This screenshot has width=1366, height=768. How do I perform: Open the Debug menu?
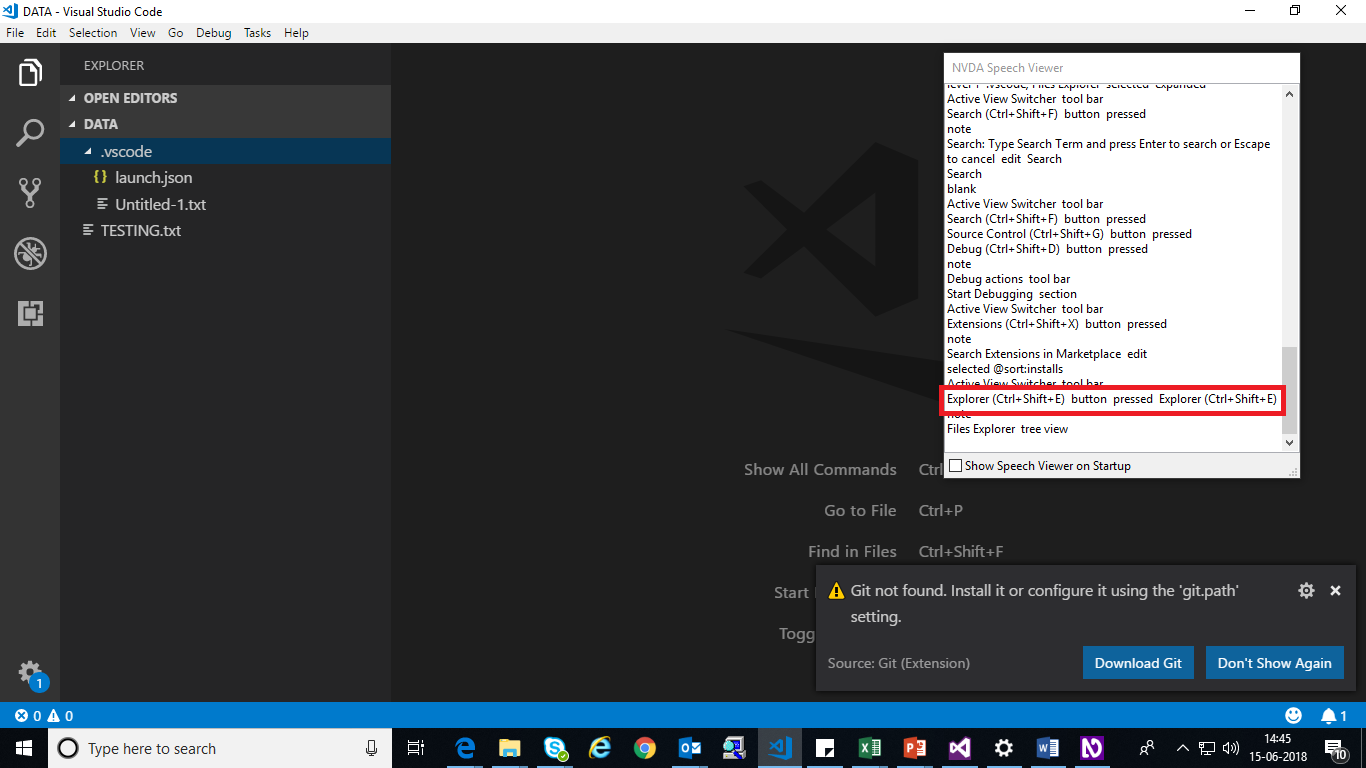[213, 33]
